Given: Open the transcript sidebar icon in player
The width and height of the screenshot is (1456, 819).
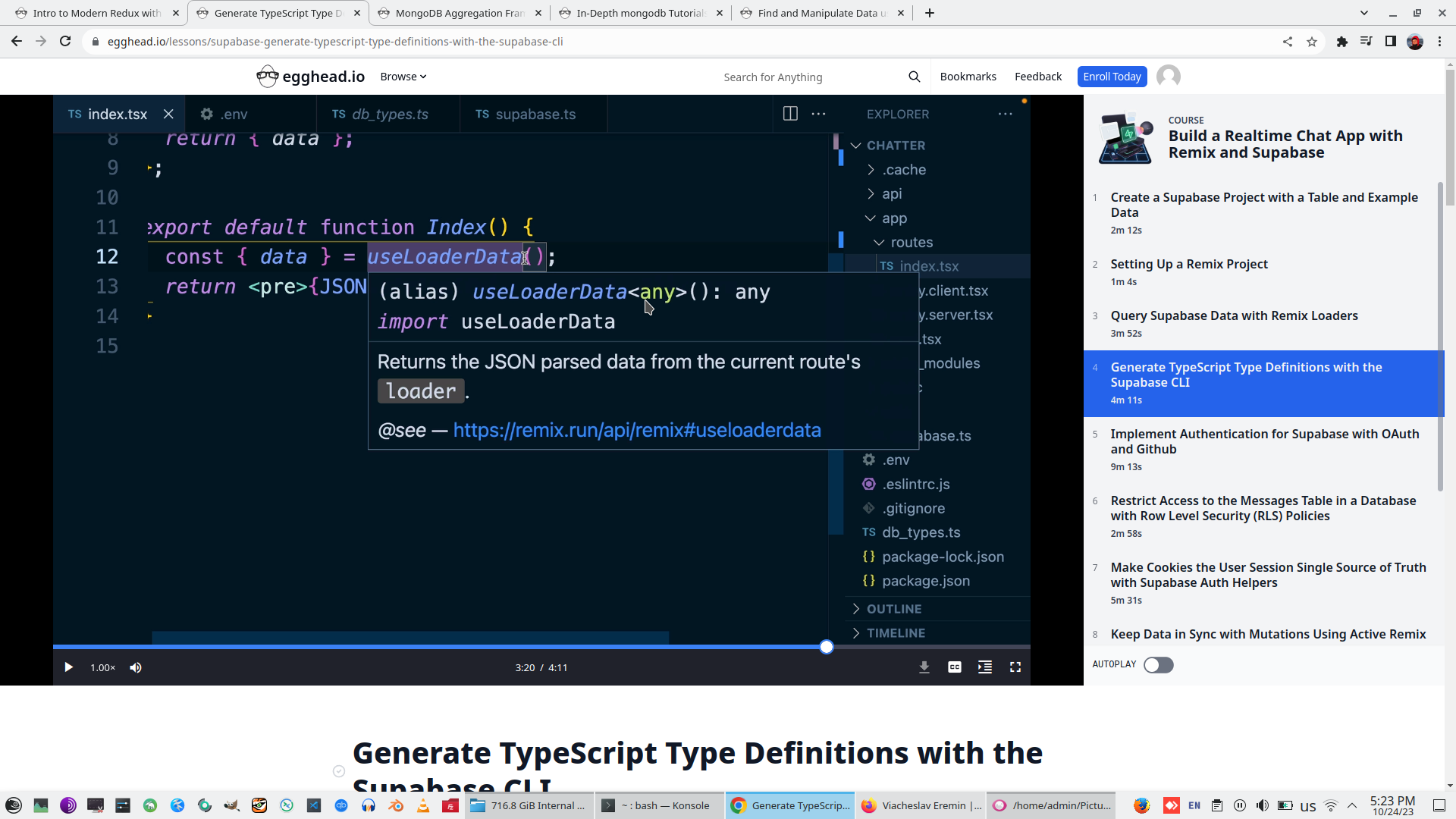Looking at the screenshot, I should click(984, 667).
